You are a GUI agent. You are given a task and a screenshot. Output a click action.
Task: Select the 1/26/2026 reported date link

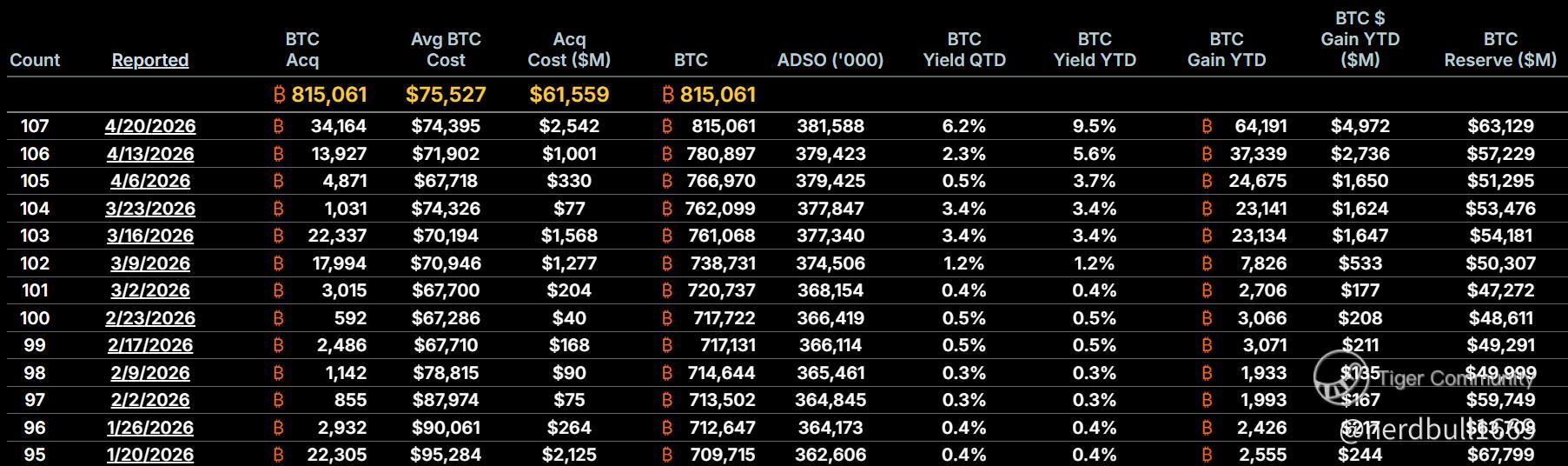coord(150,428)
